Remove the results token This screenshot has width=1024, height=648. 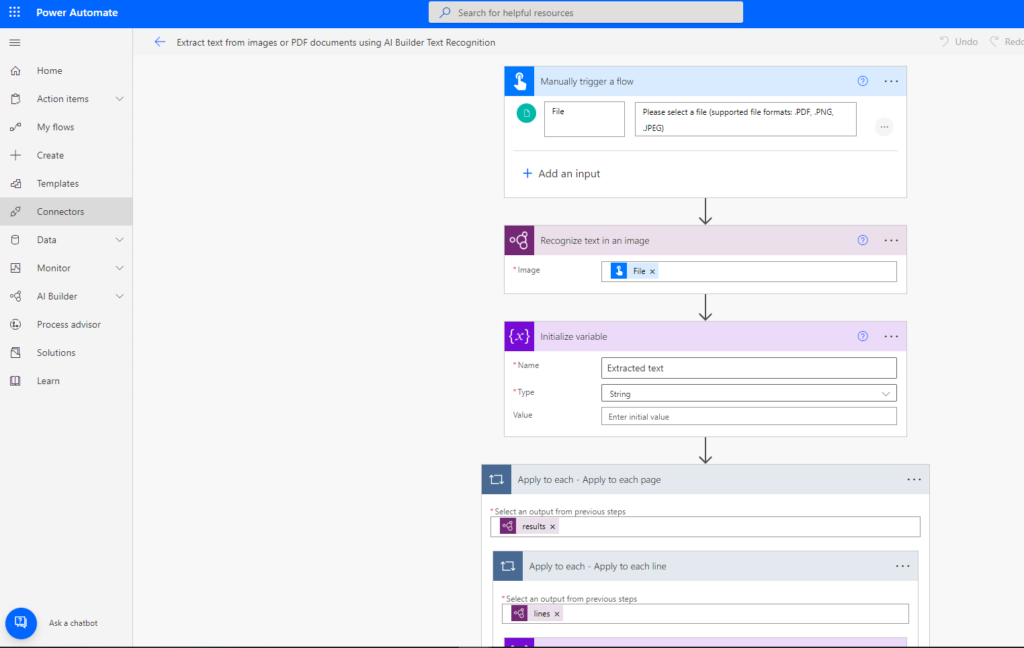552,526
